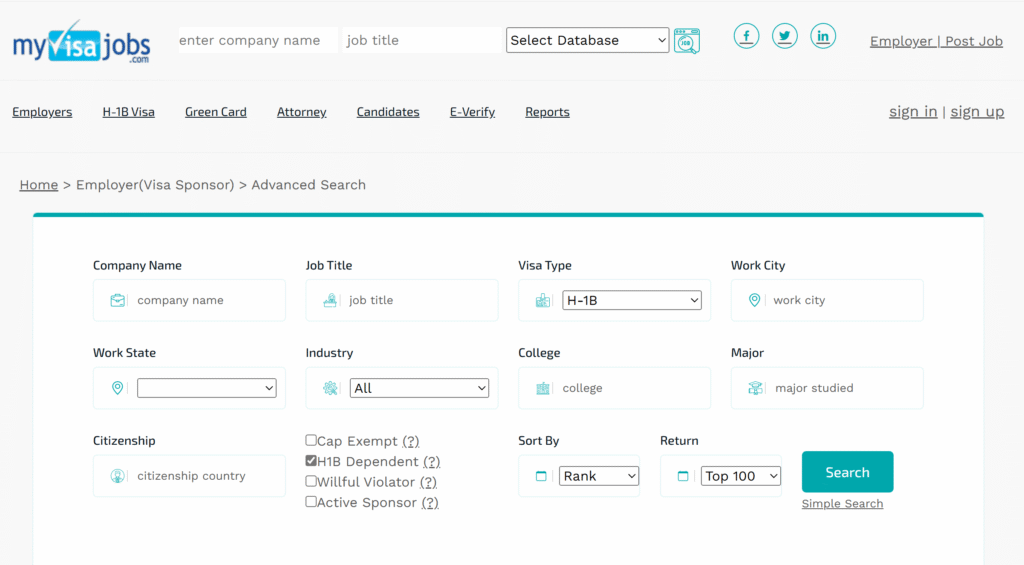Open the LinkedIn social icon
1024x565 pixels.
823,37
